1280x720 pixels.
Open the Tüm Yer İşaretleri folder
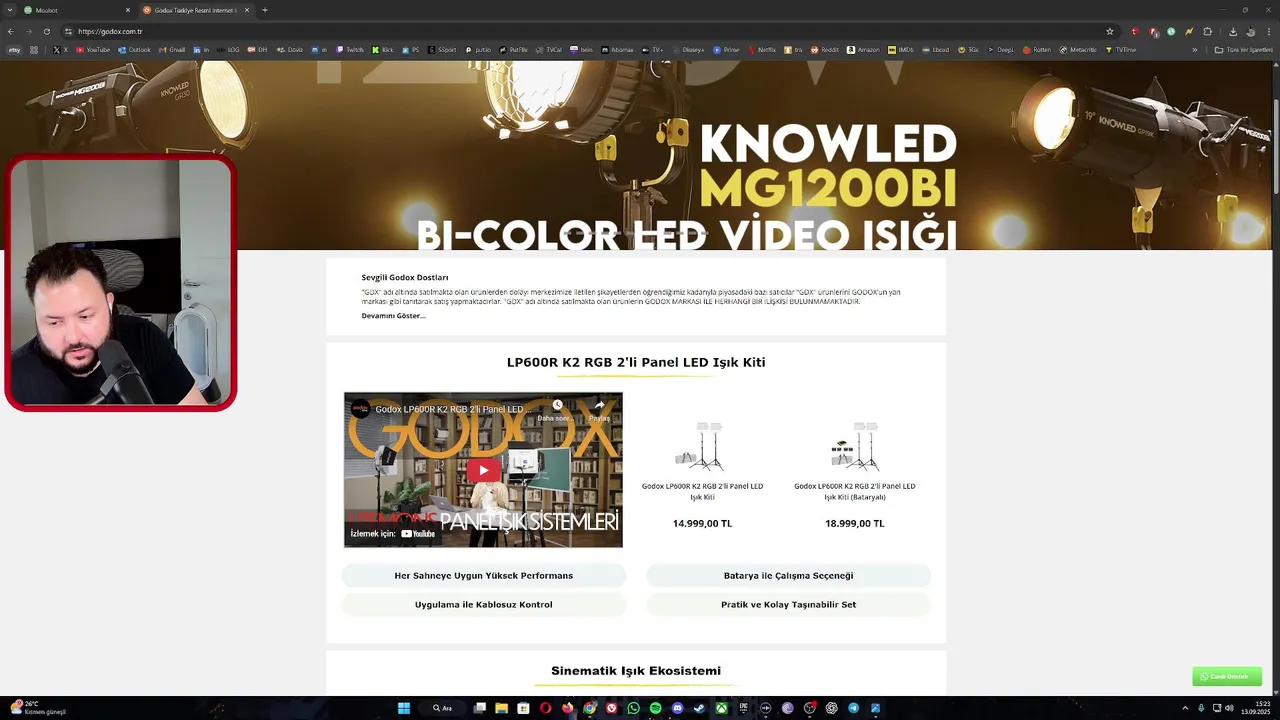1243,49
